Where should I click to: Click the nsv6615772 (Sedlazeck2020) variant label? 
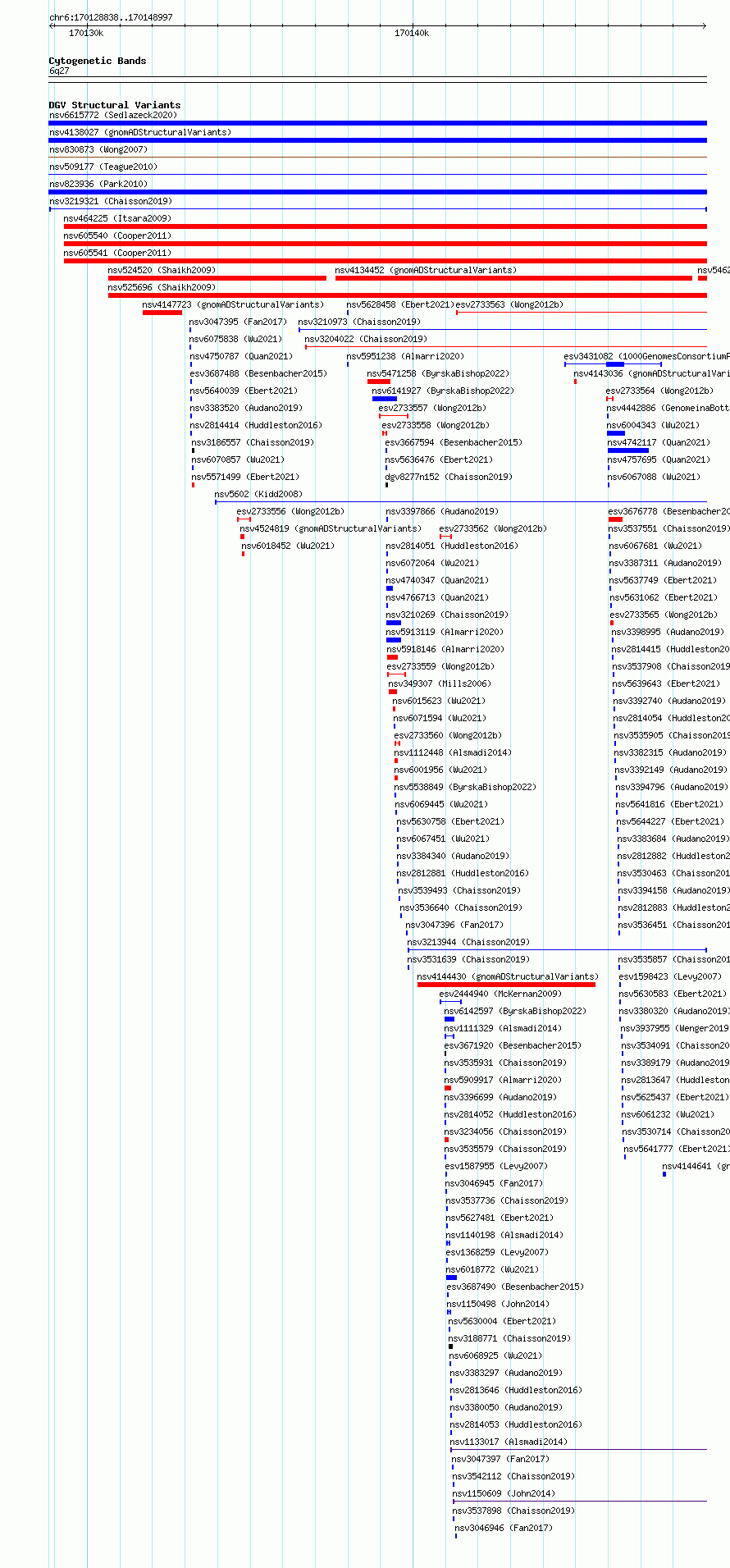113,115
